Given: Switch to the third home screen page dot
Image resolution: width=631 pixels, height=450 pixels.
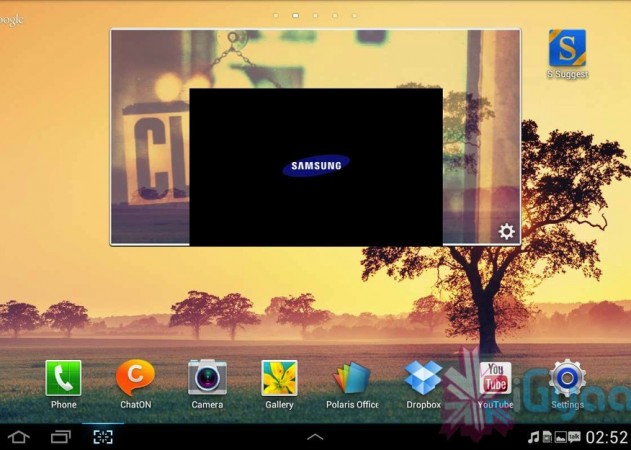Looking at the screenshot, I should pos(315,16).
